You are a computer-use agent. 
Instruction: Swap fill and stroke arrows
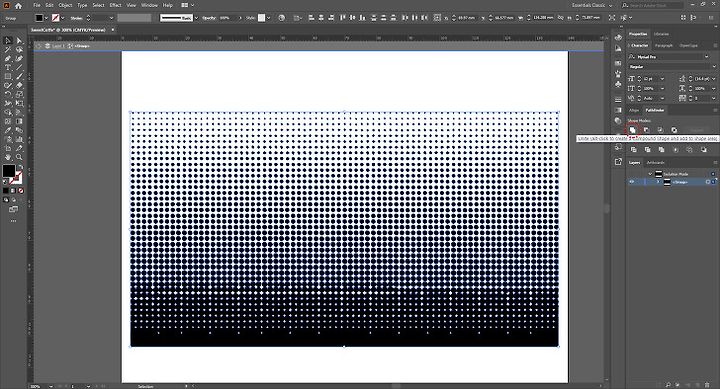pyautogui.click(x=20, y=167)
